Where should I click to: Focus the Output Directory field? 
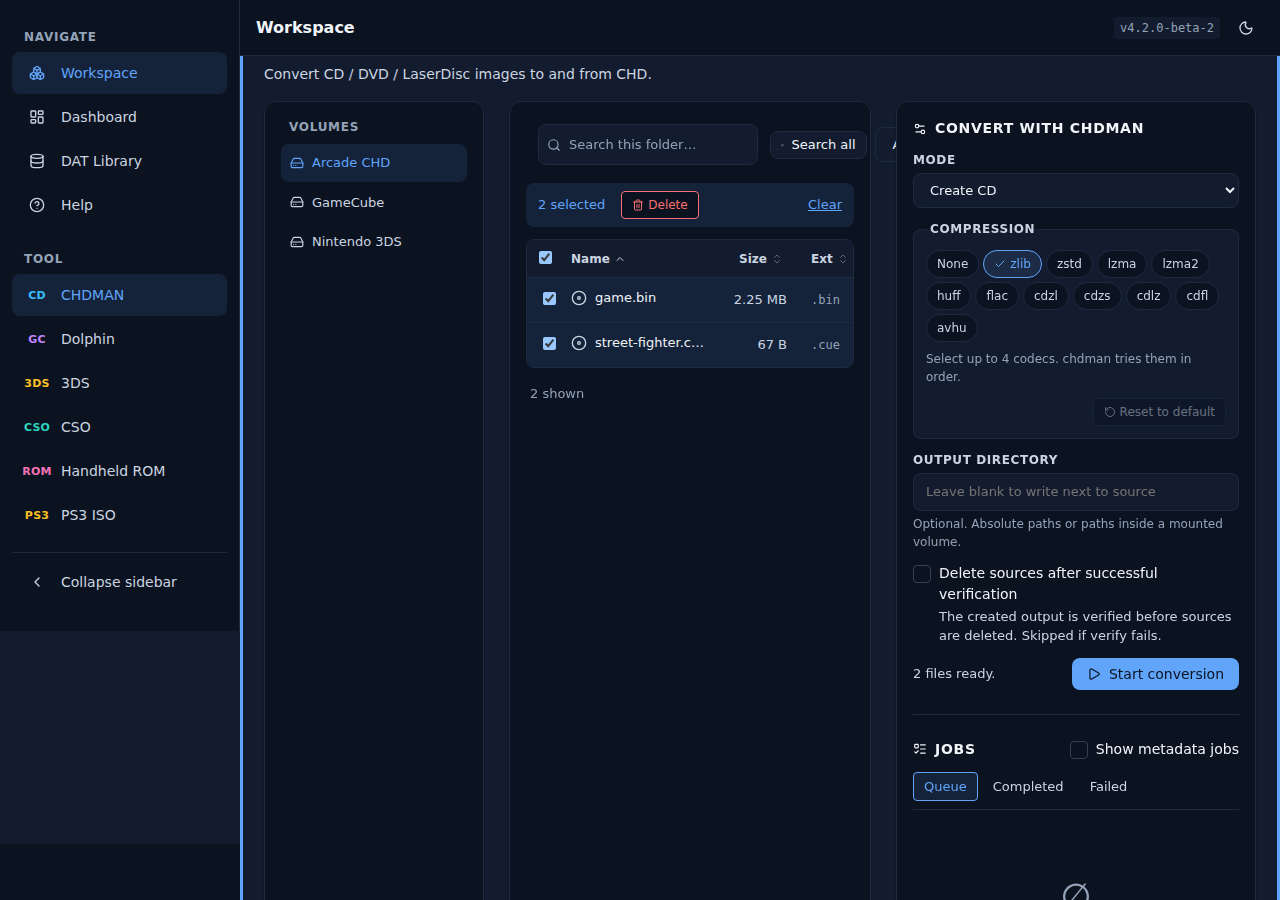click(1076, 492)
